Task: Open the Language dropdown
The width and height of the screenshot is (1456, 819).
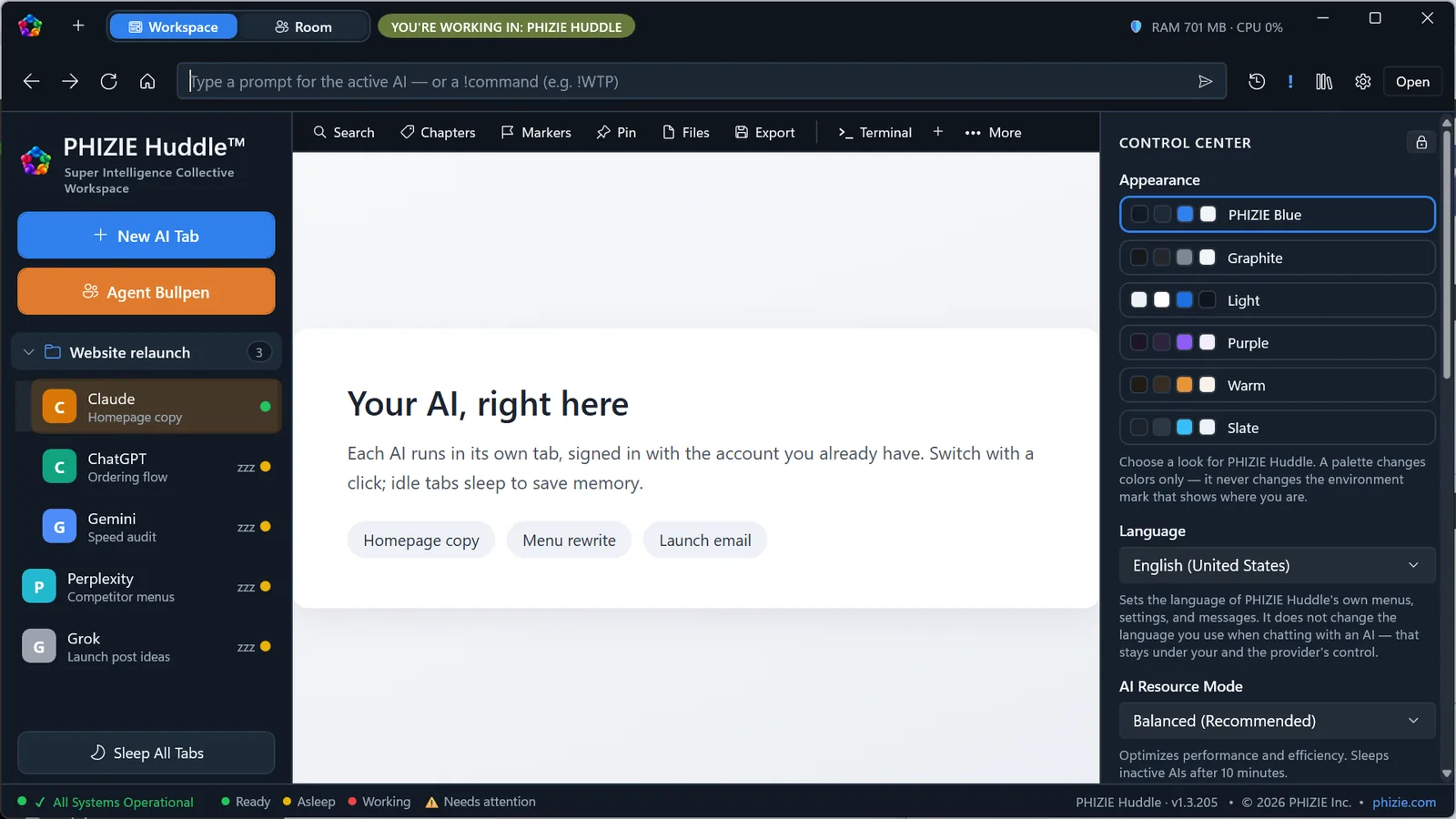Action: [1277, 565]
